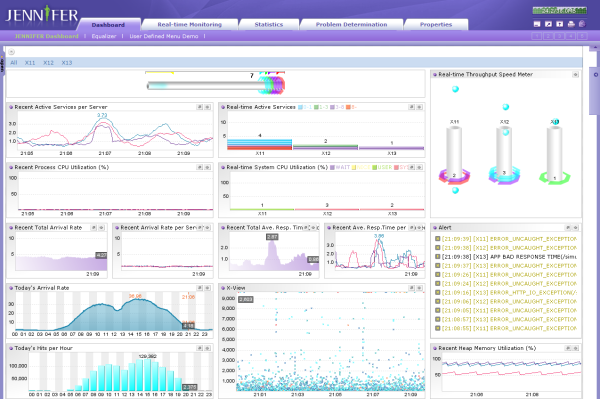Click the printer icon in the top toolbar
This screenshot has height=399, width=600.
coord(571,24)
